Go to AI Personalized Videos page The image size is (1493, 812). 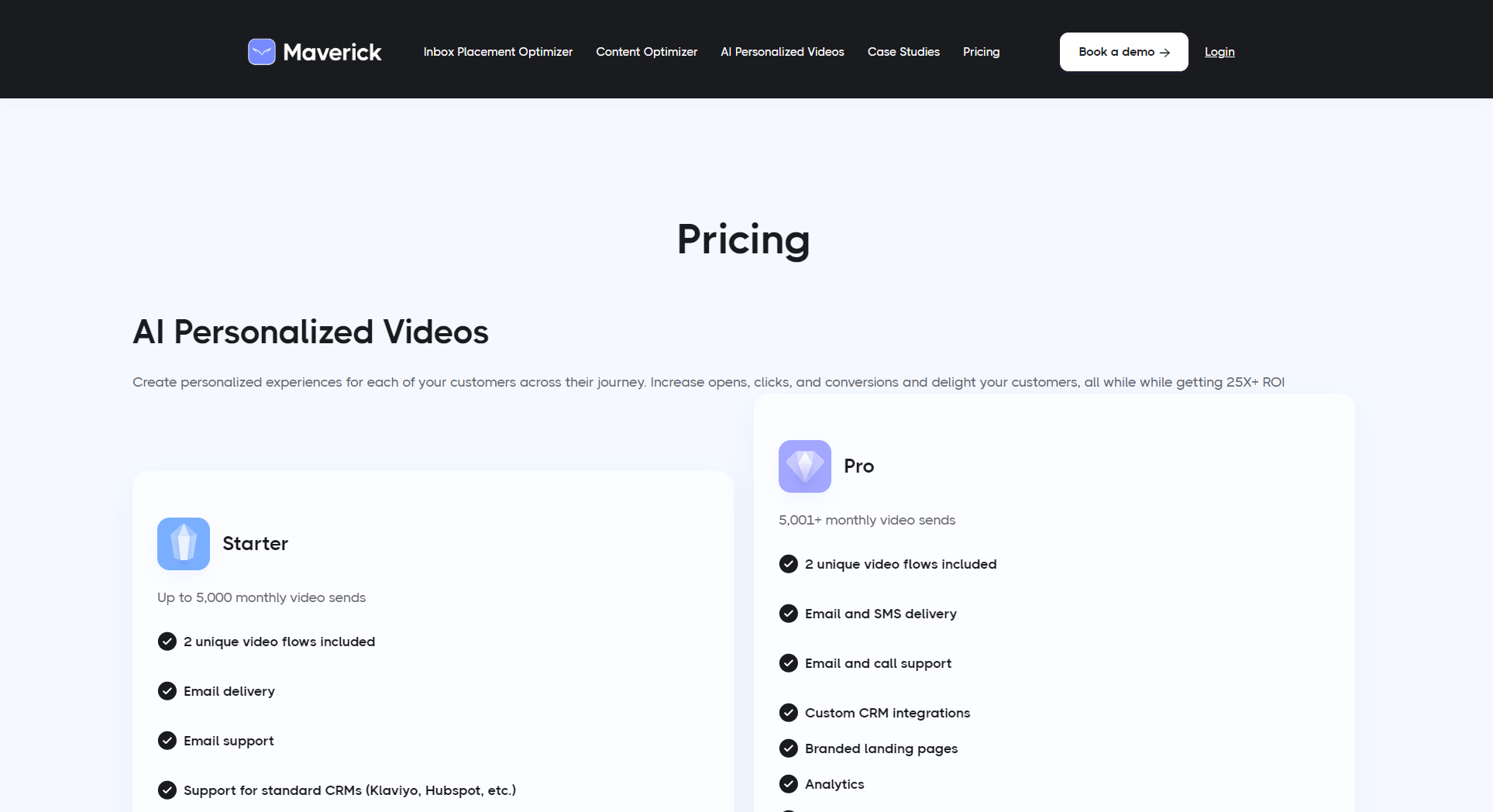click(x=783, y=52)
